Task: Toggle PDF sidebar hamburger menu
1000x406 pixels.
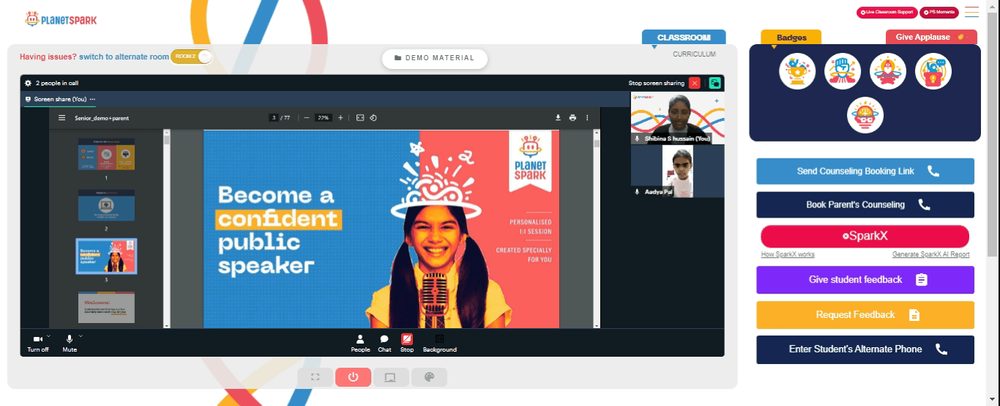Action: click(x=62, y=118)
